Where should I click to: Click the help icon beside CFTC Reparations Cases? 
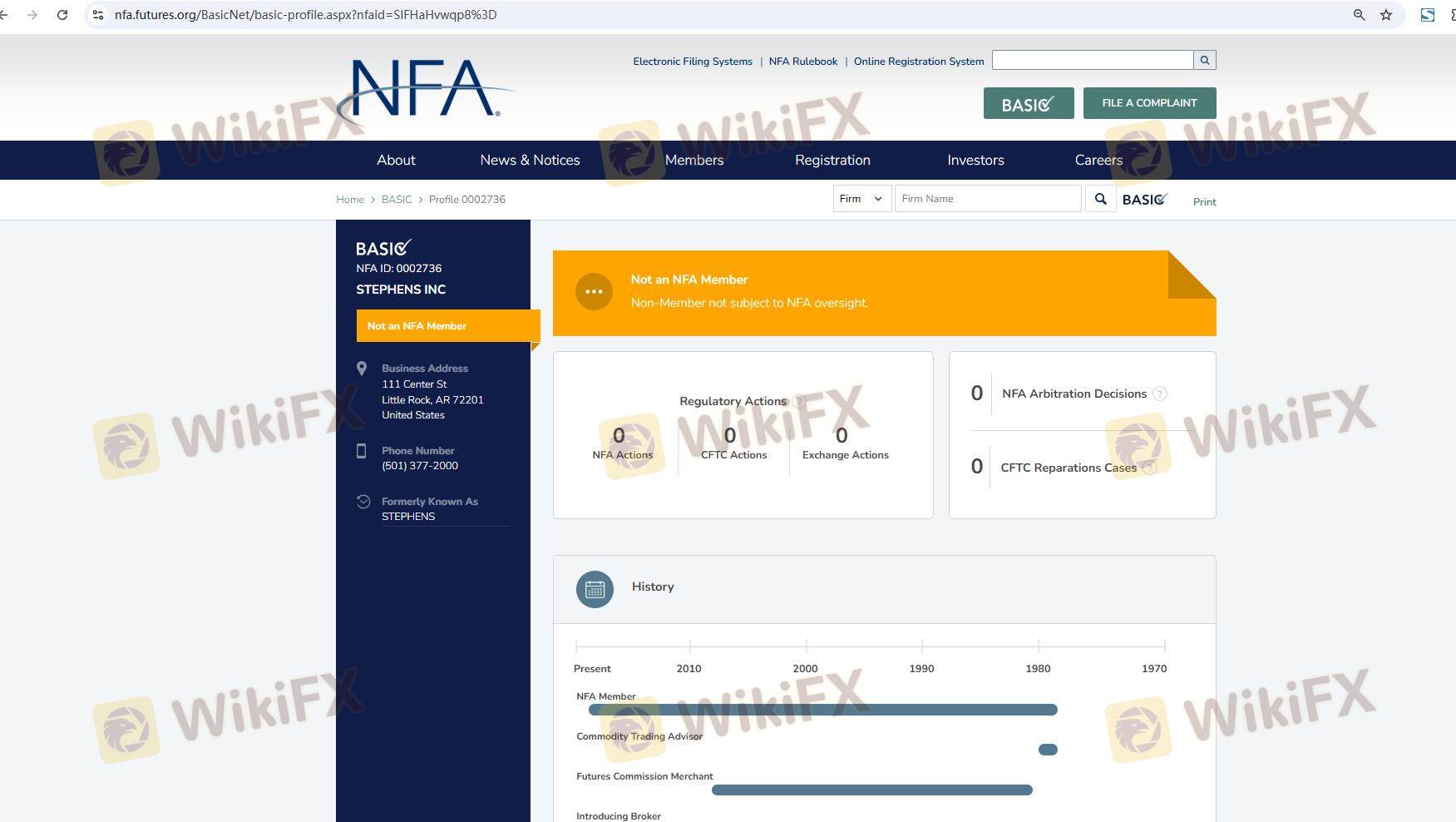click(1150, 468)
